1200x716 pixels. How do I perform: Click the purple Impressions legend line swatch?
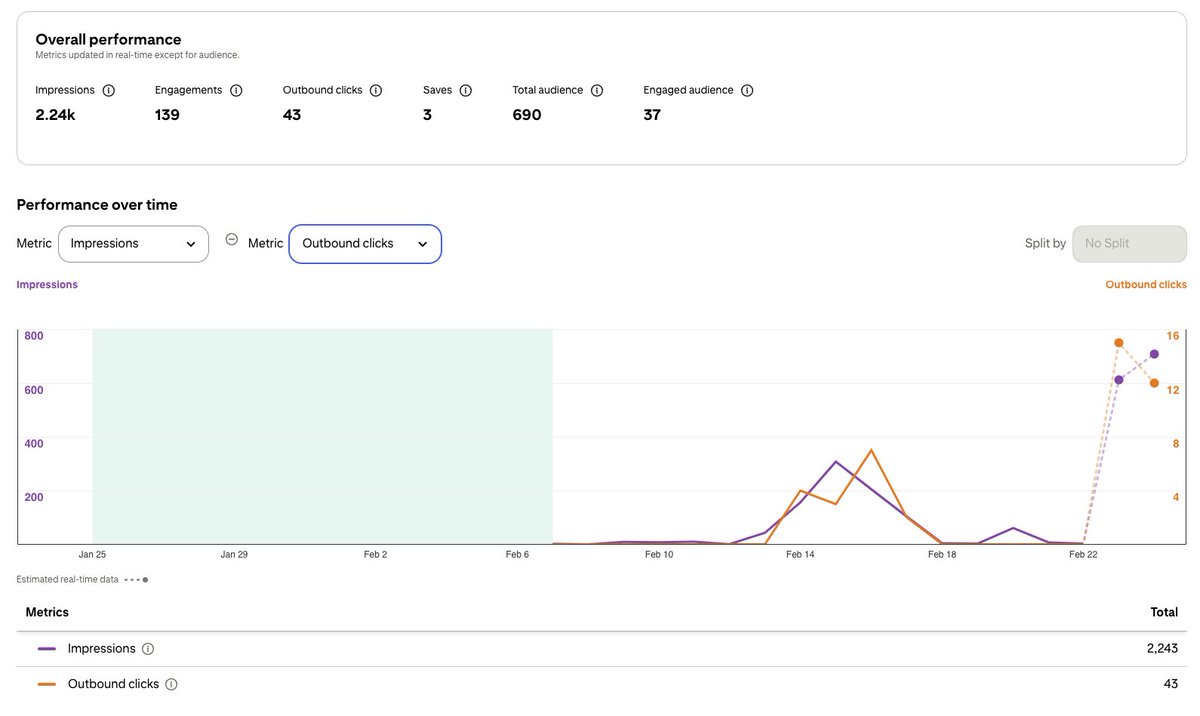click(x=47, y=649)
